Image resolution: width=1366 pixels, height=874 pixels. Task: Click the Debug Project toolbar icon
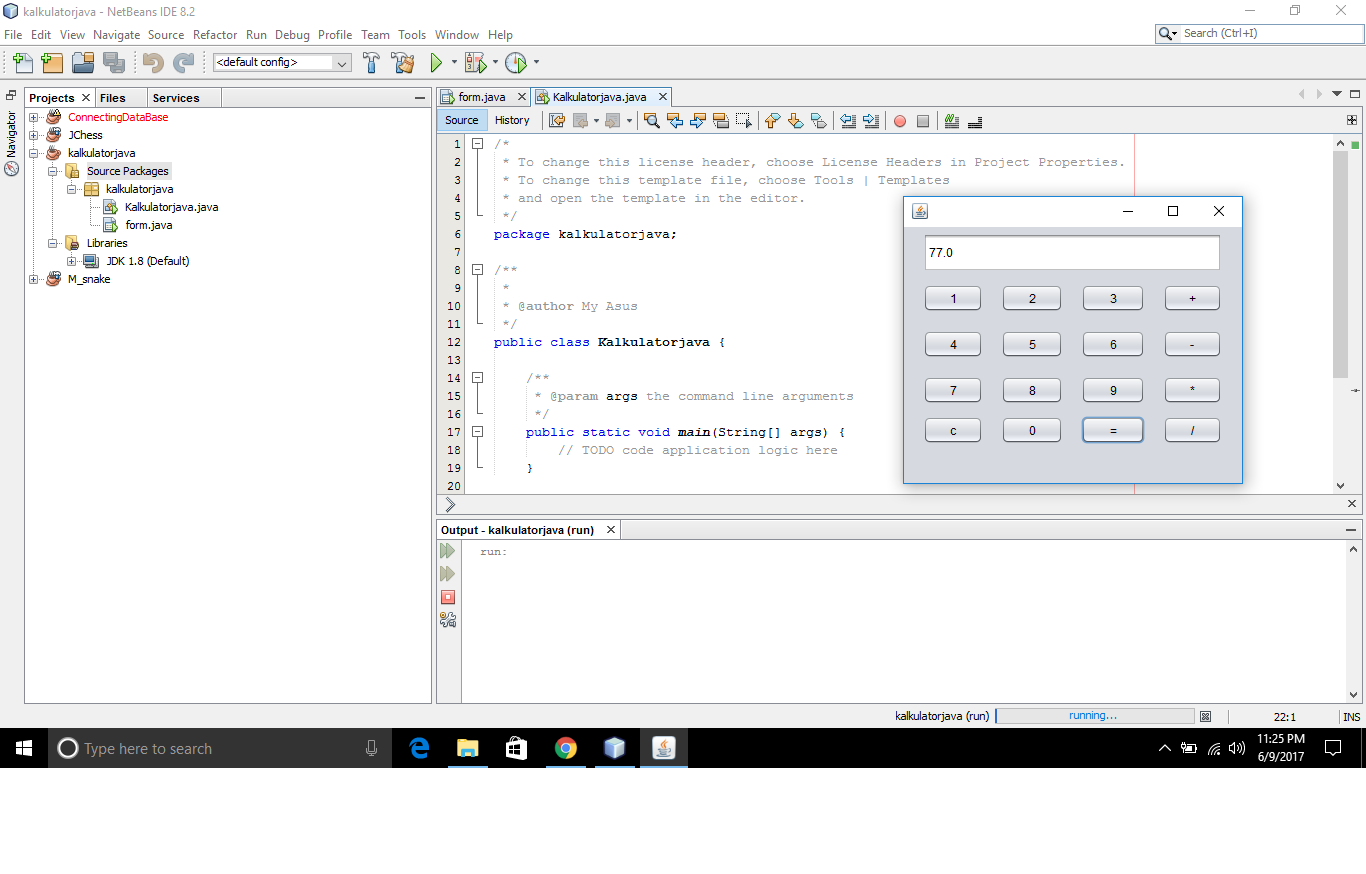click(475, 63)
